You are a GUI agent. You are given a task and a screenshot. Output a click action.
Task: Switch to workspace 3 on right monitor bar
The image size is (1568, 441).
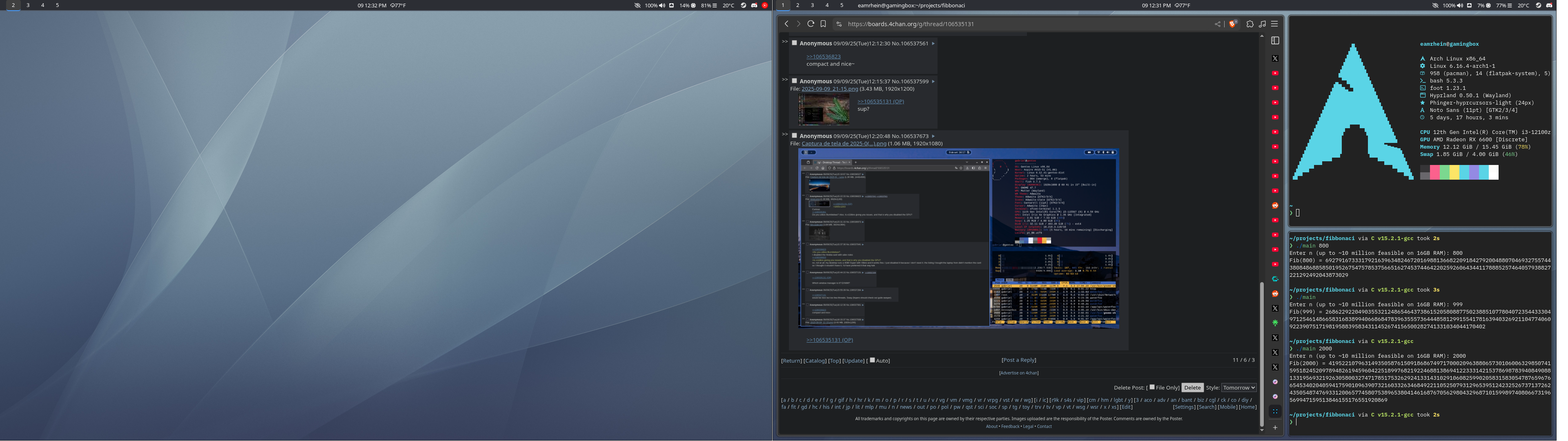click(x=812, y=5)
